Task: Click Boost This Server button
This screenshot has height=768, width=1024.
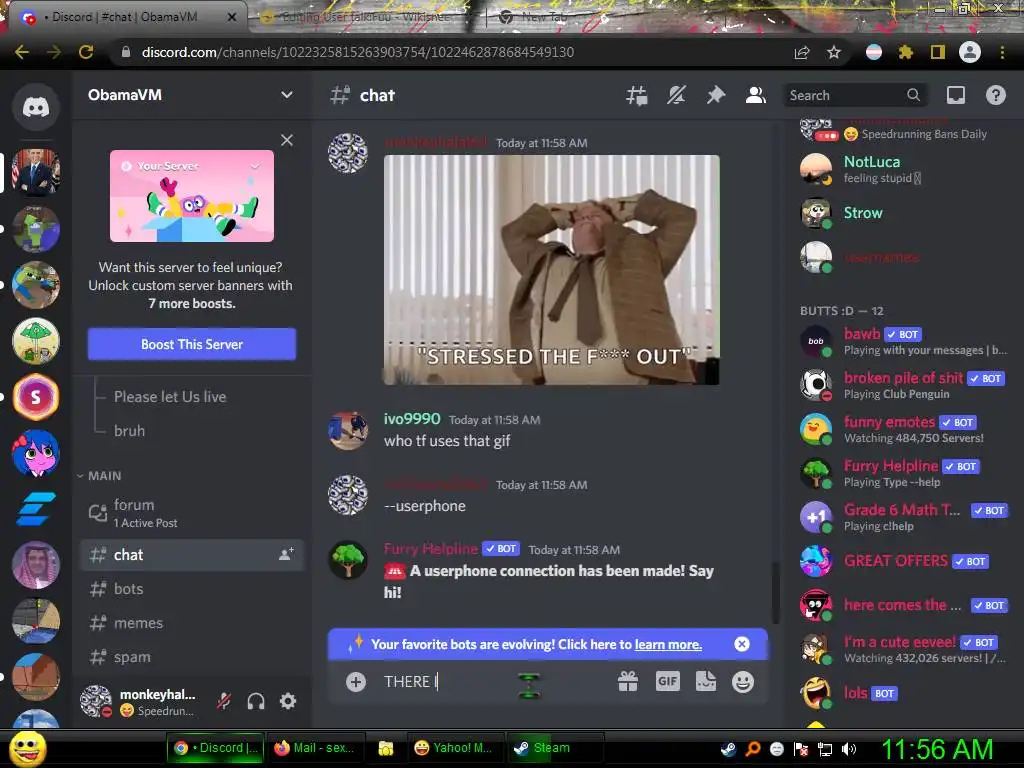Action: [x=192, y=344]
